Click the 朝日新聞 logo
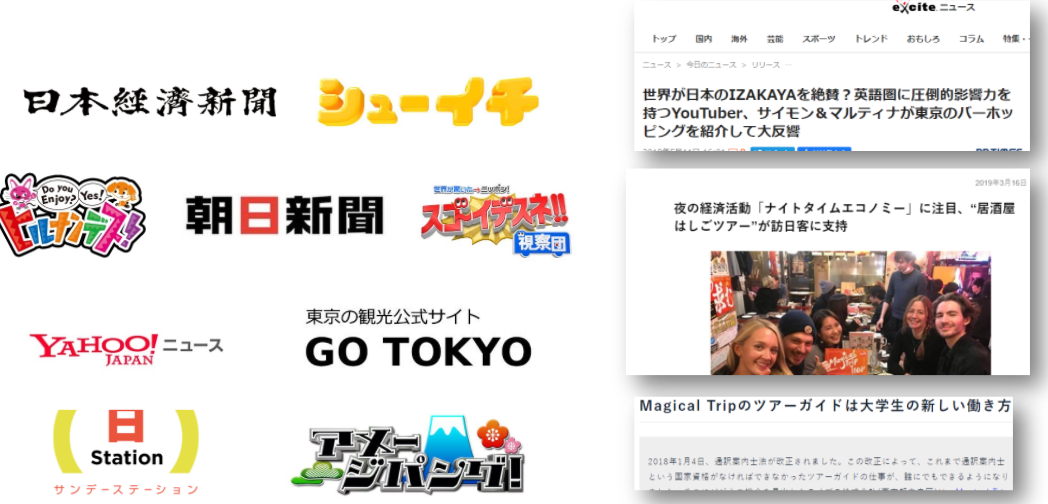 (x=285, y=215)
